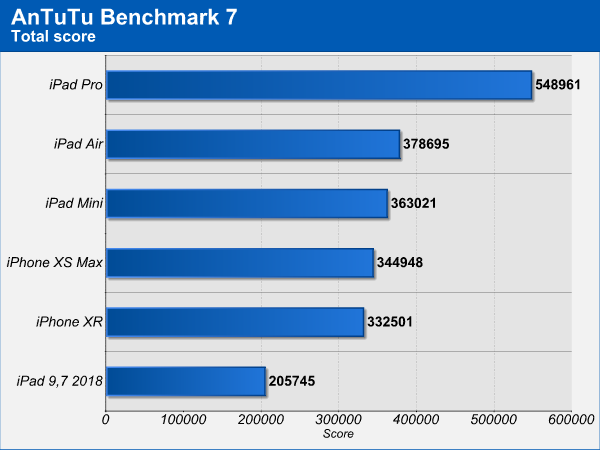
Task: Click the 0 axis tick label
Action: [106, 420]
